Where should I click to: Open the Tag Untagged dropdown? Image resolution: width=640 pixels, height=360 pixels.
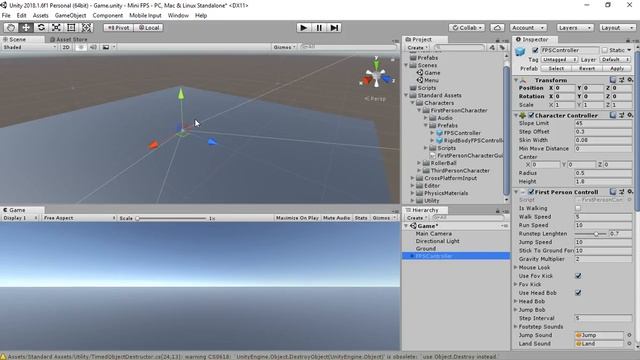point(559,60)
